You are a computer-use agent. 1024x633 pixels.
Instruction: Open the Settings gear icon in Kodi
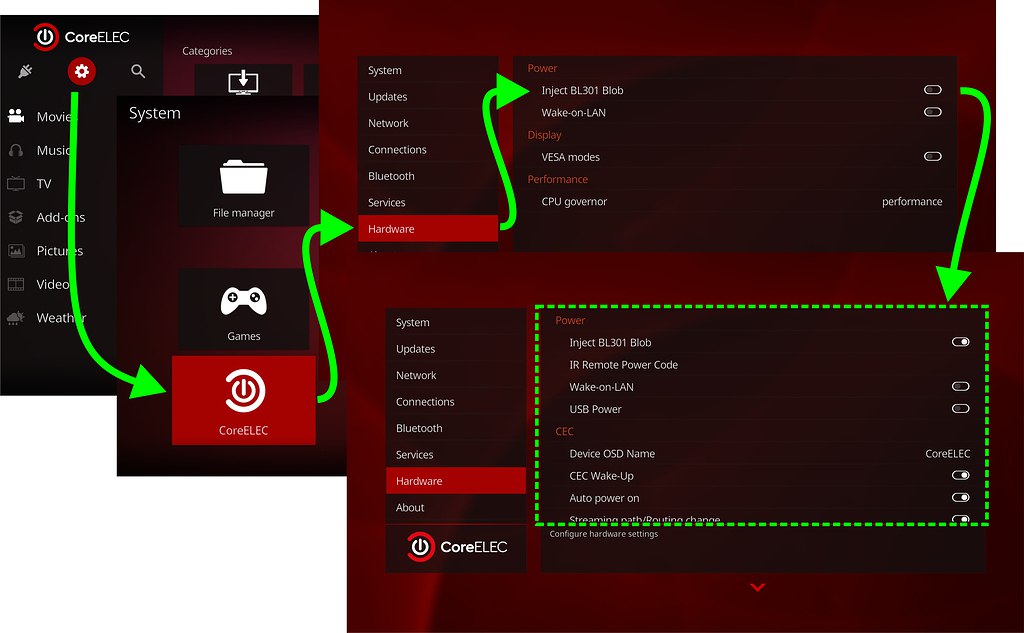82,71
